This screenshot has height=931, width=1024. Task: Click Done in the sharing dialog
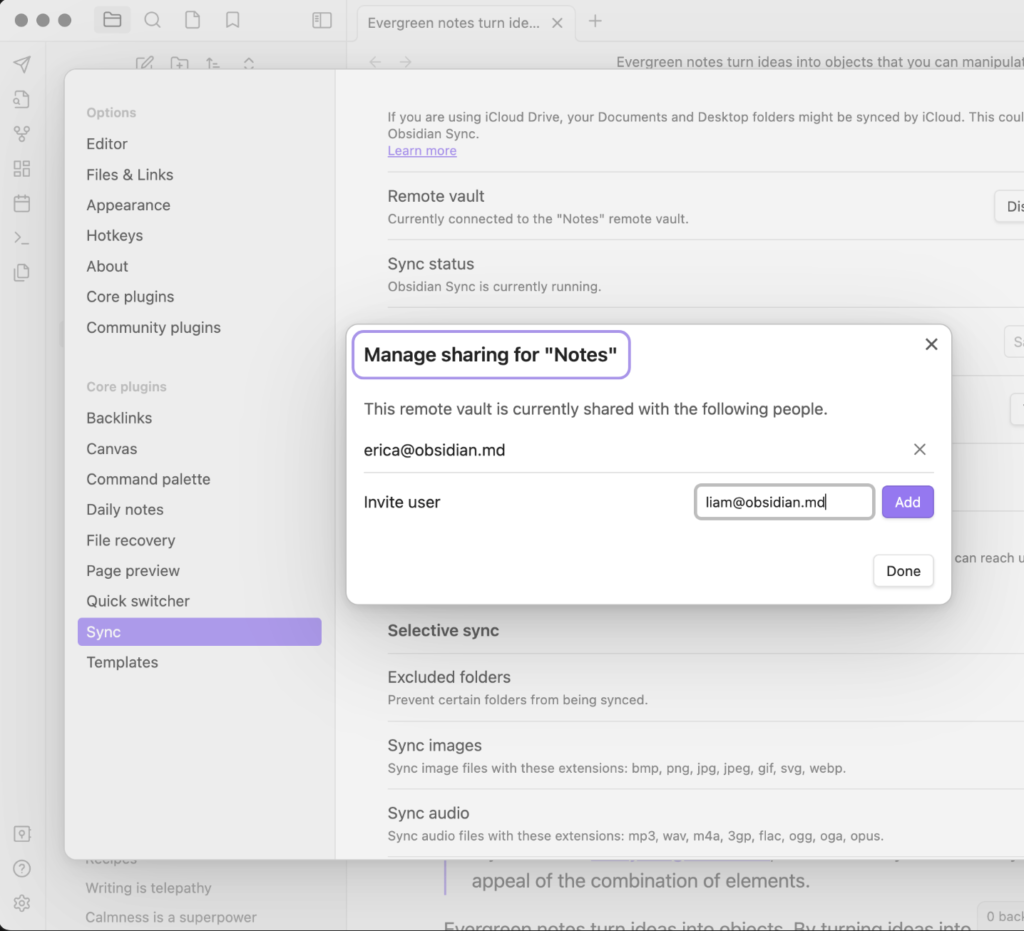pyautogui.click(x=903, y=571)
